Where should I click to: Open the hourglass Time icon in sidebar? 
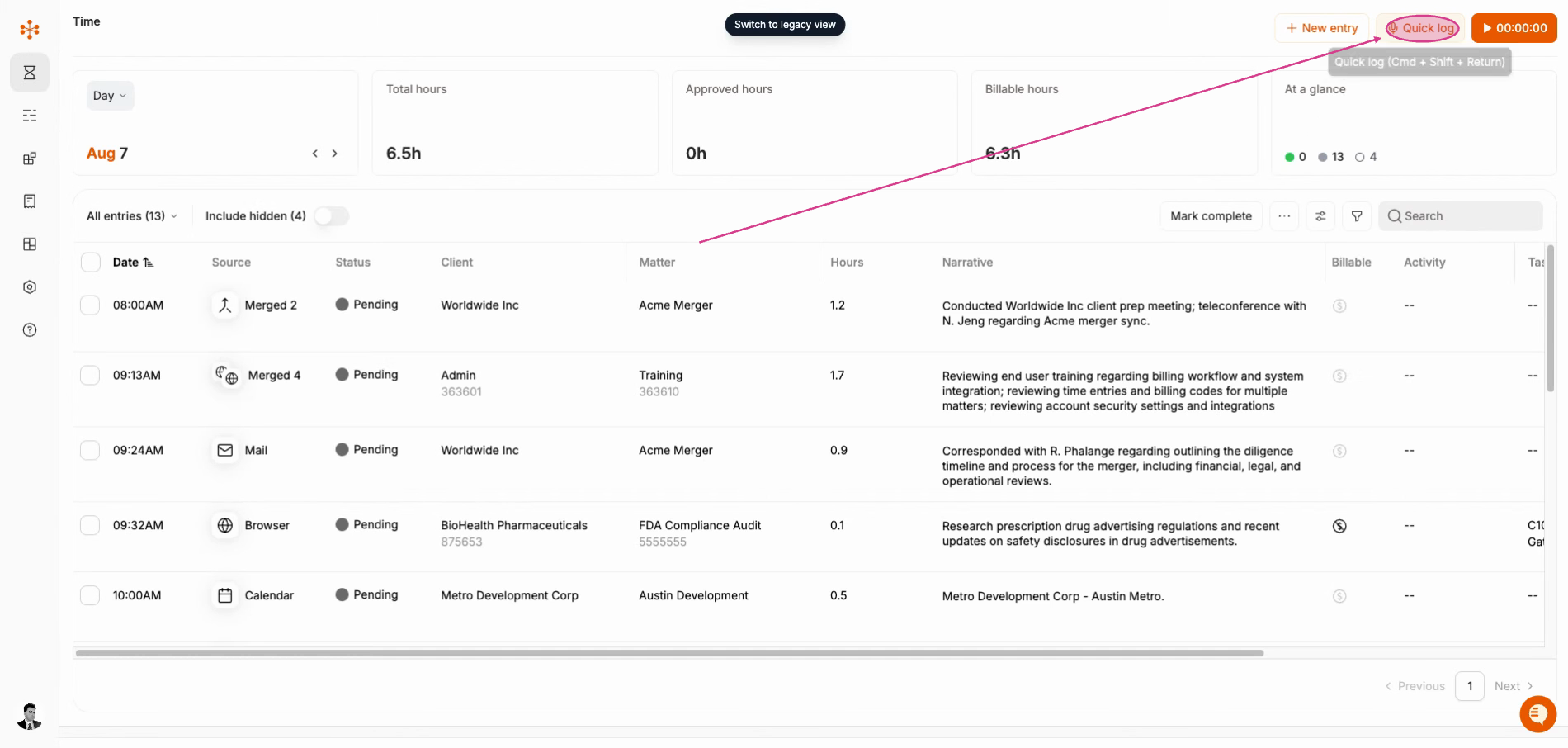[x=30, y=73]
